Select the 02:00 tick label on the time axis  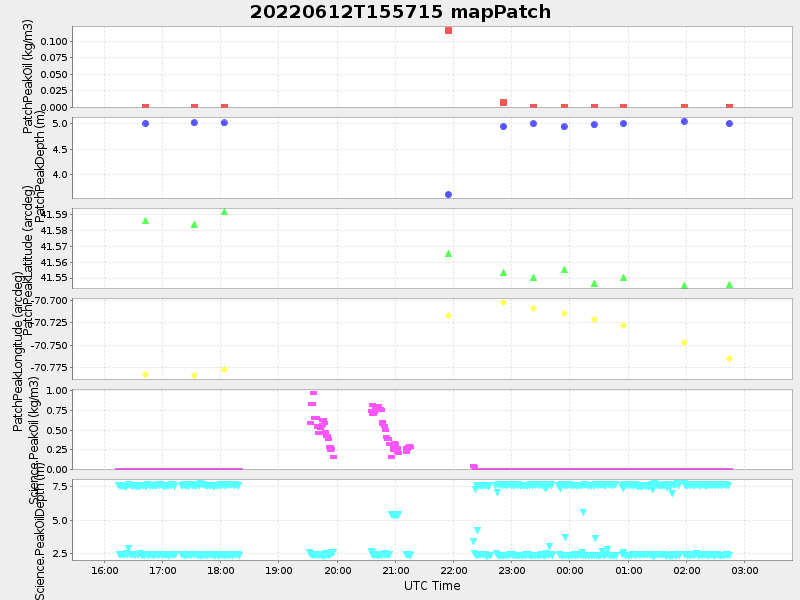coord(686,570)
